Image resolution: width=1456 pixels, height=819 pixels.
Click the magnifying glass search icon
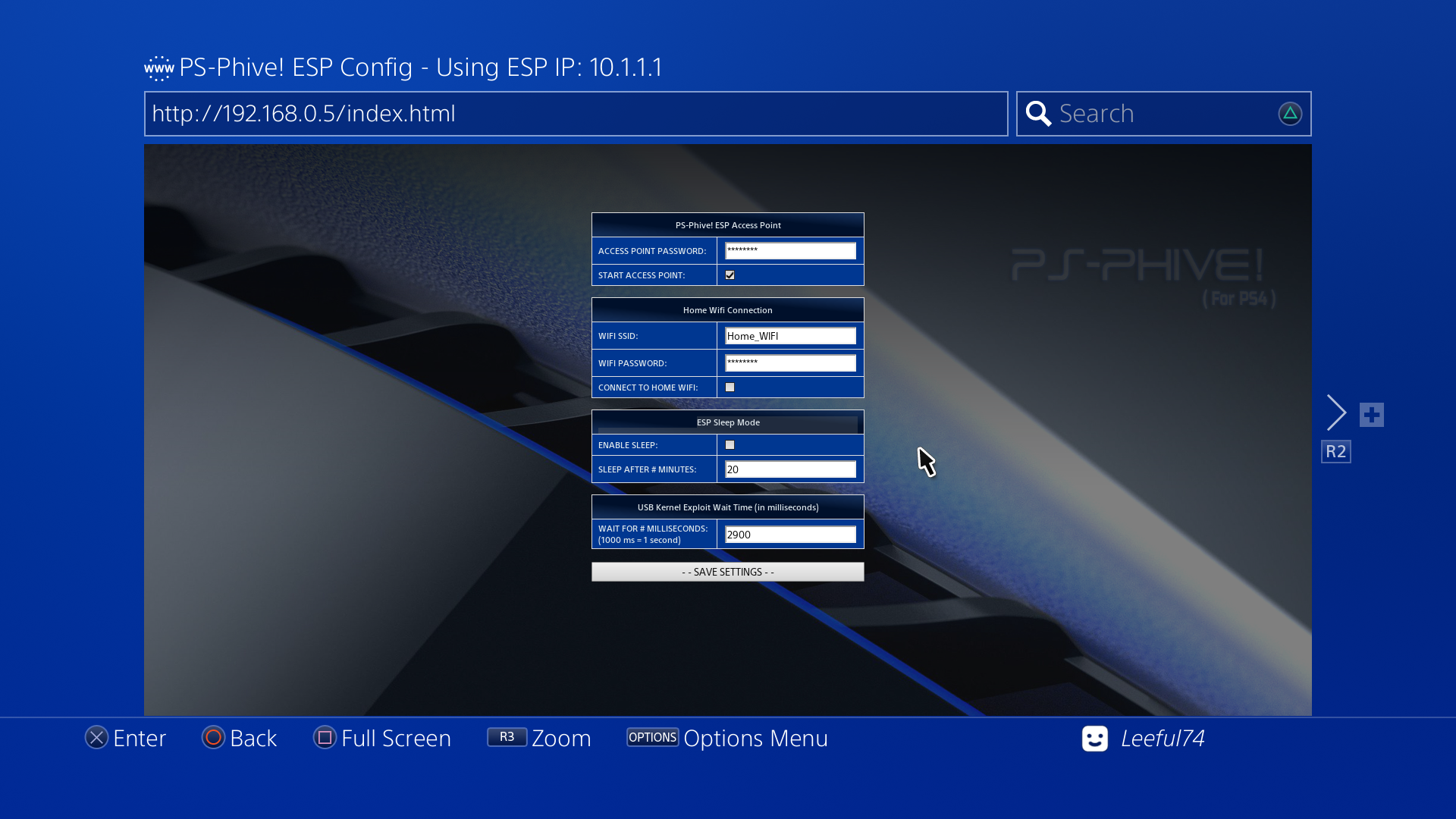(x=1038, y=114)
